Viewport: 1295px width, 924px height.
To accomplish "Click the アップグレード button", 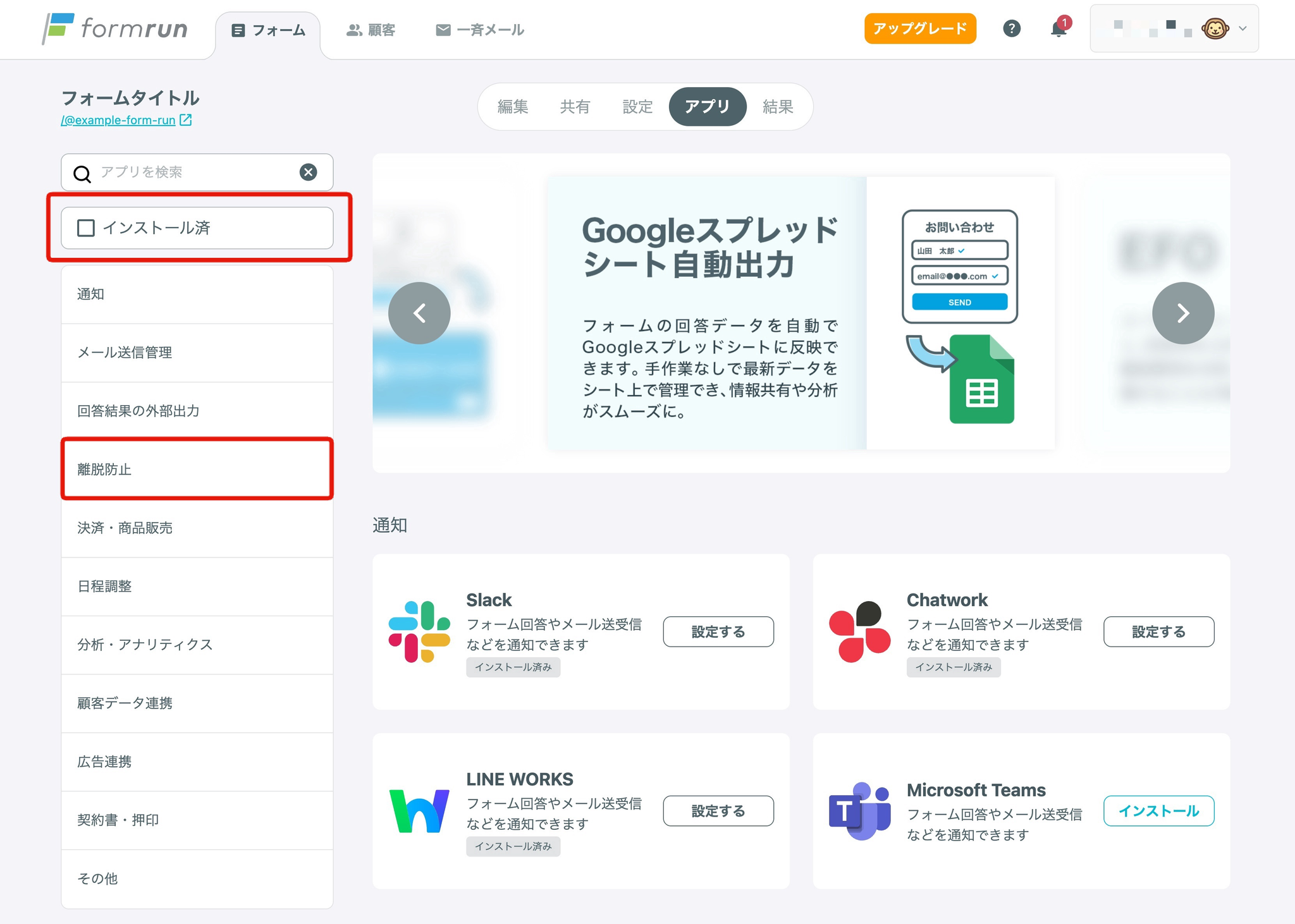I will (x=920, y=28).
